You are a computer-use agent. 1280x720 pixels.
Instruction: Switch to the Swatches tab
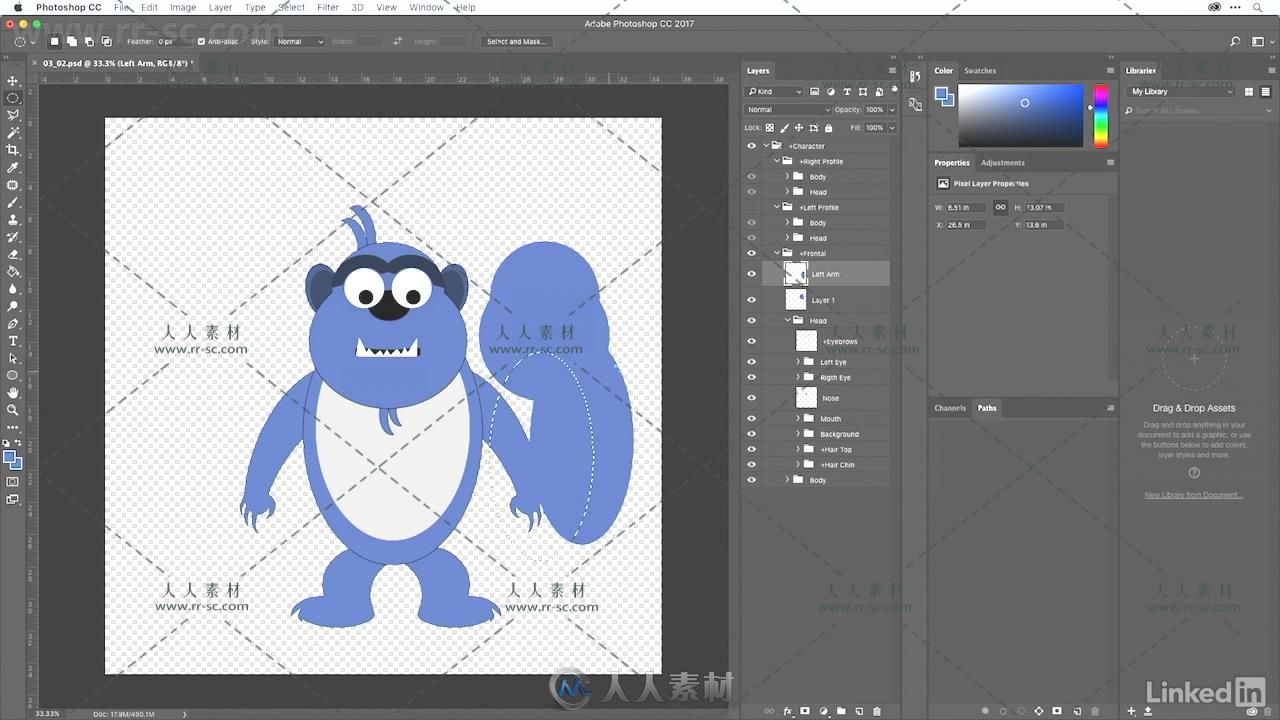point(980,71)
